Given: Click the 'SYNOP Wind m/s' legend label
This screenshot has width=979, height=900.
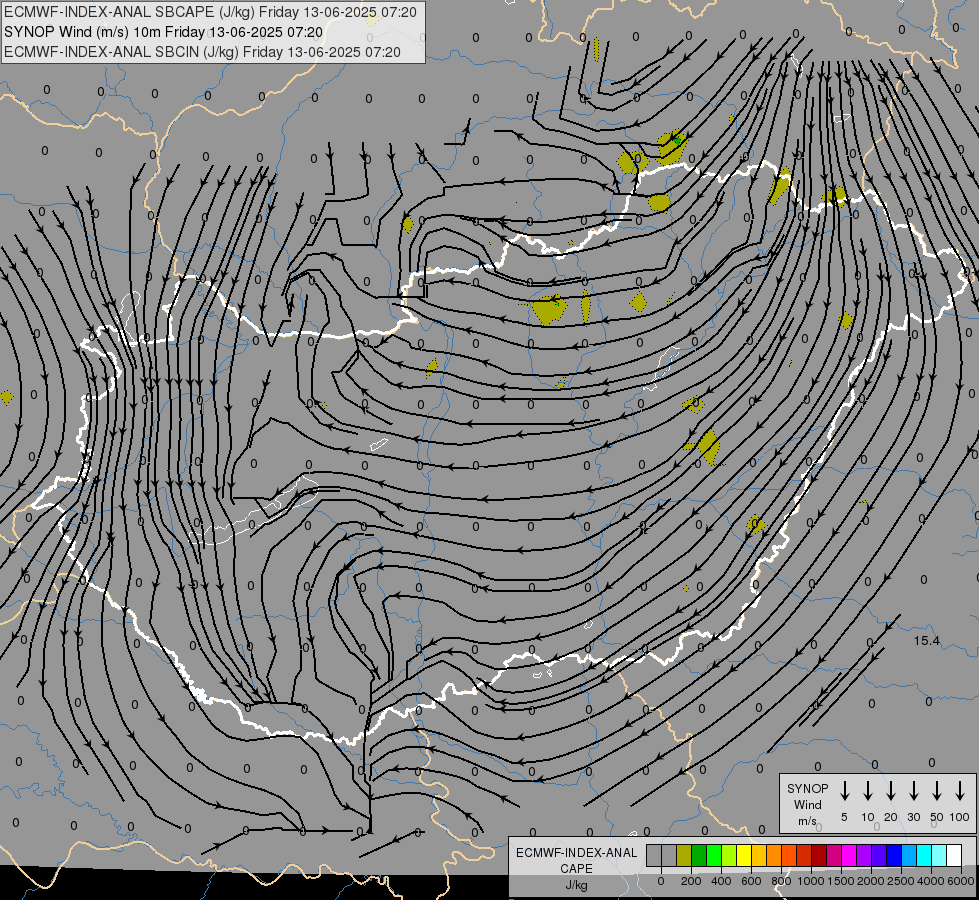Looking at the screenshot, I should point(807,805).
